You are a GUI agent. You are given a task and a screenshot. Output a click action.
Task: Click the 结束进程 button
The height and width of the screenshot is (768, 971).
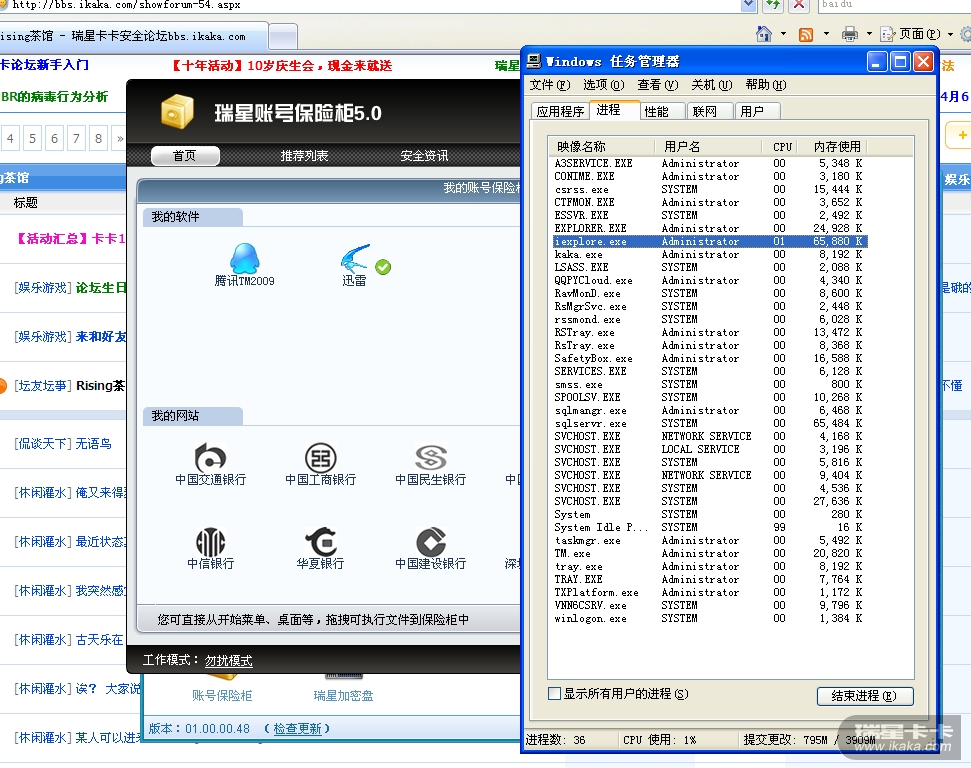(x=864, y=696)
